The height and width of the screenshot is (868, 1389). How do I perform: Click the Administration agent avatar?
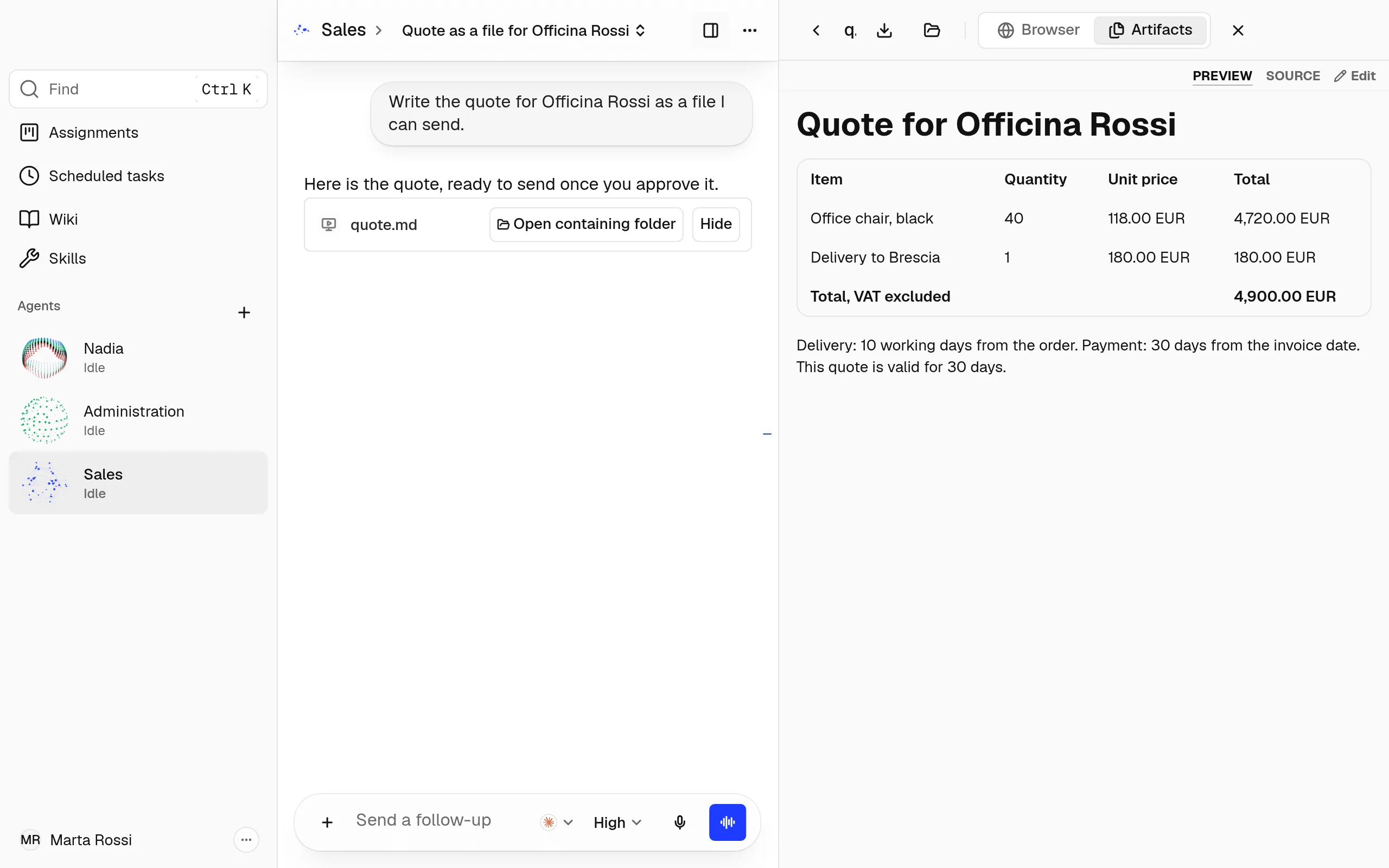(44, 420)
